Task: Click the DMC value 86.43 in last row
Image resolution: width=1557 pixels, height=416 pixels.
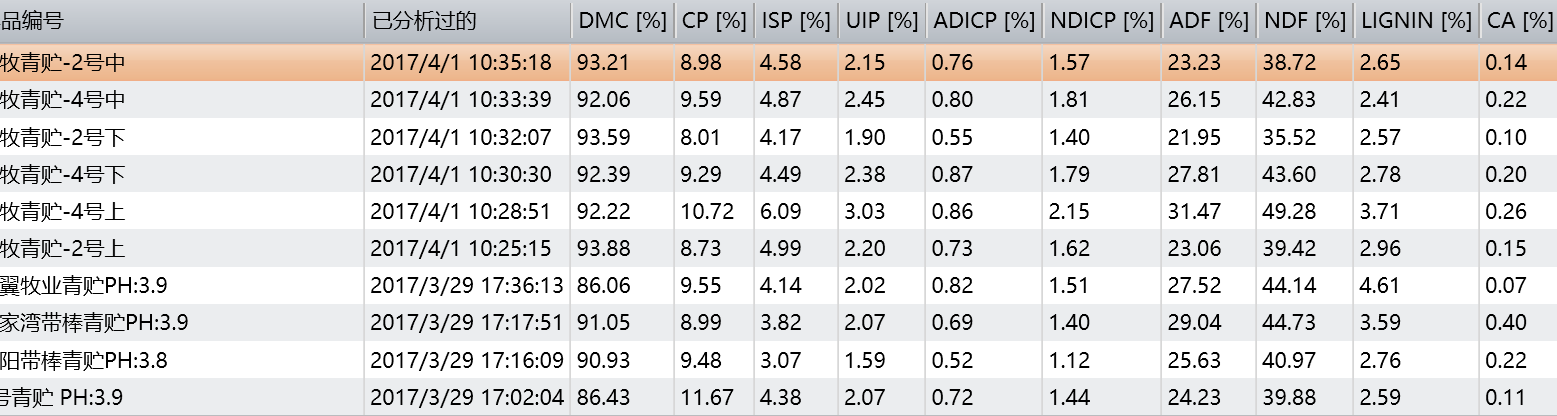Action: coord(603,398)
